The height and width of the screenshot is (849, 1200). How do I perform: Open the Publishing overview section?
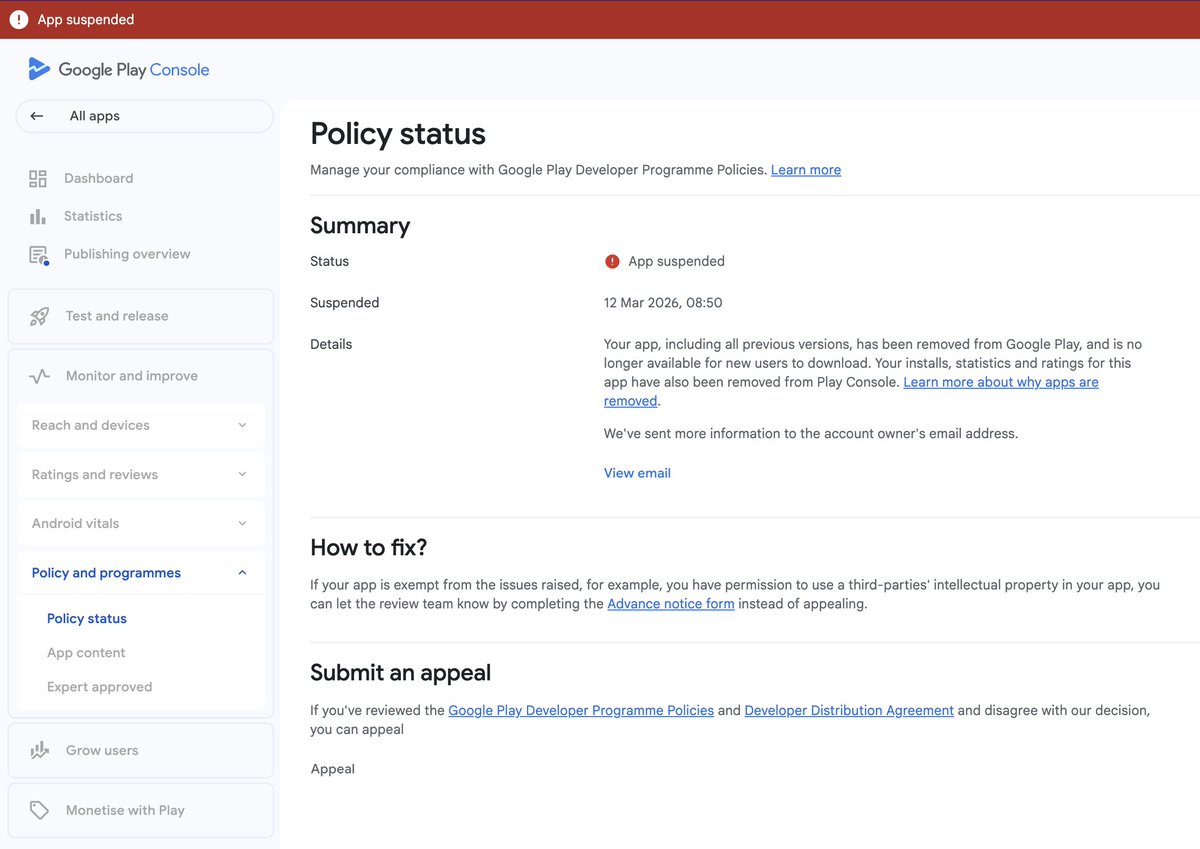(127, 254)
